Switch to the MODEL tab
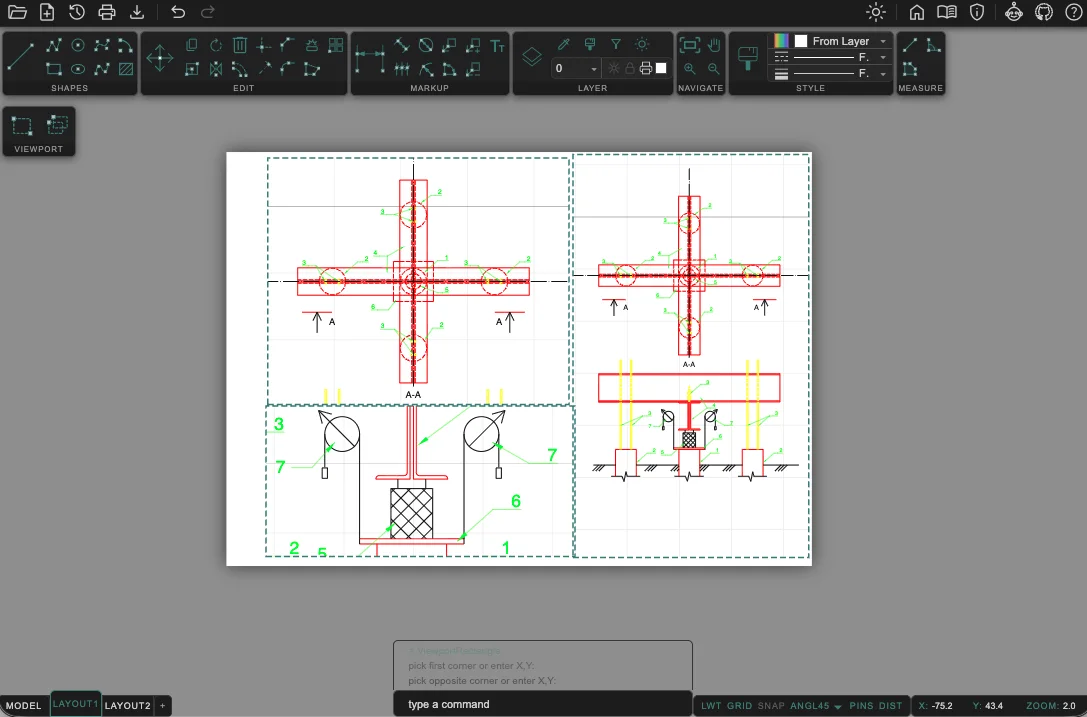The image size is (1087, 717). pyautogui.click(x=24, y=705)
